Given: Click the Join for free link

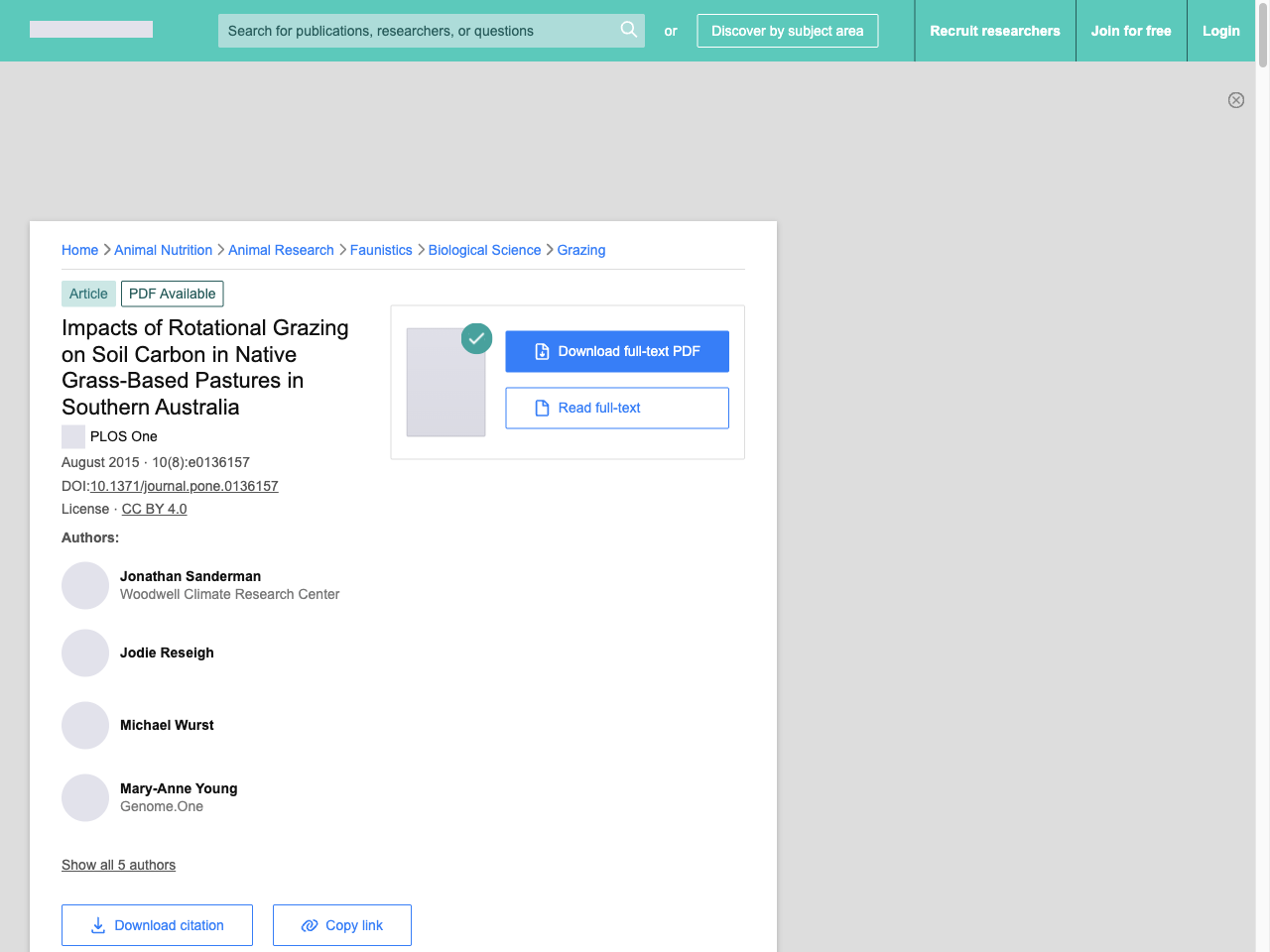Looking at the screenshot, I should (x=1131, y=31).
